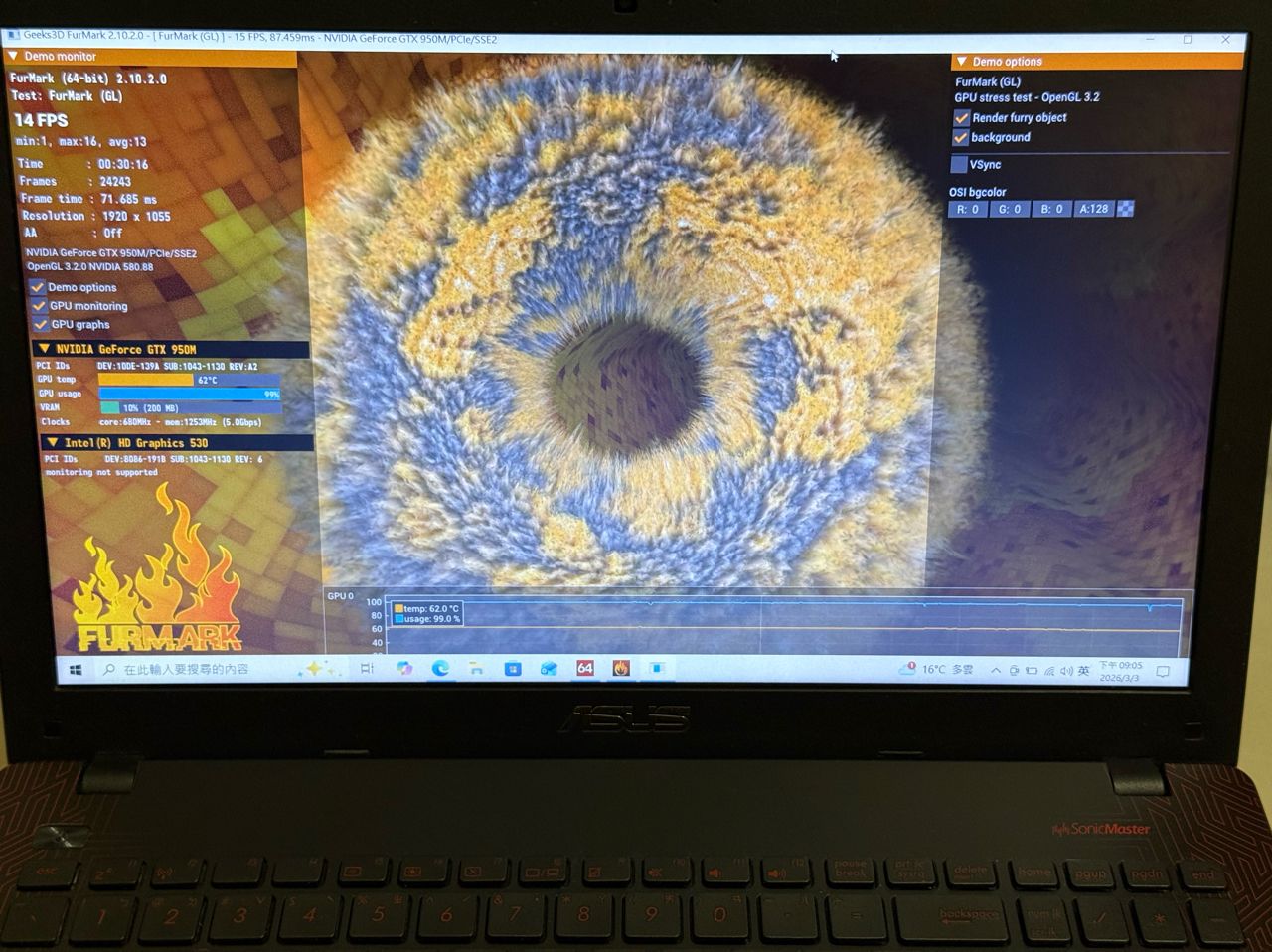Open the Copilot icon in taskbar
1272x952 pixels.
point(404,669)
